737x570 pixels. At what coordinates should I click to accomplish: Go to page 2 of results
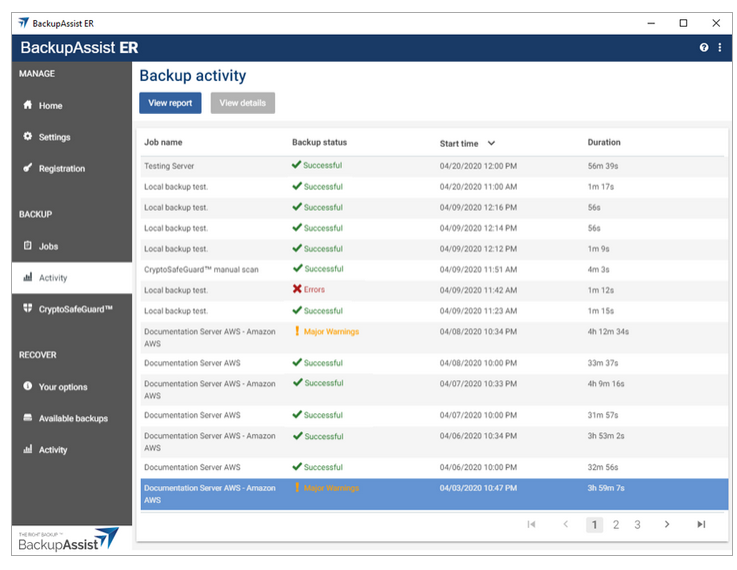tap(616, 524)
